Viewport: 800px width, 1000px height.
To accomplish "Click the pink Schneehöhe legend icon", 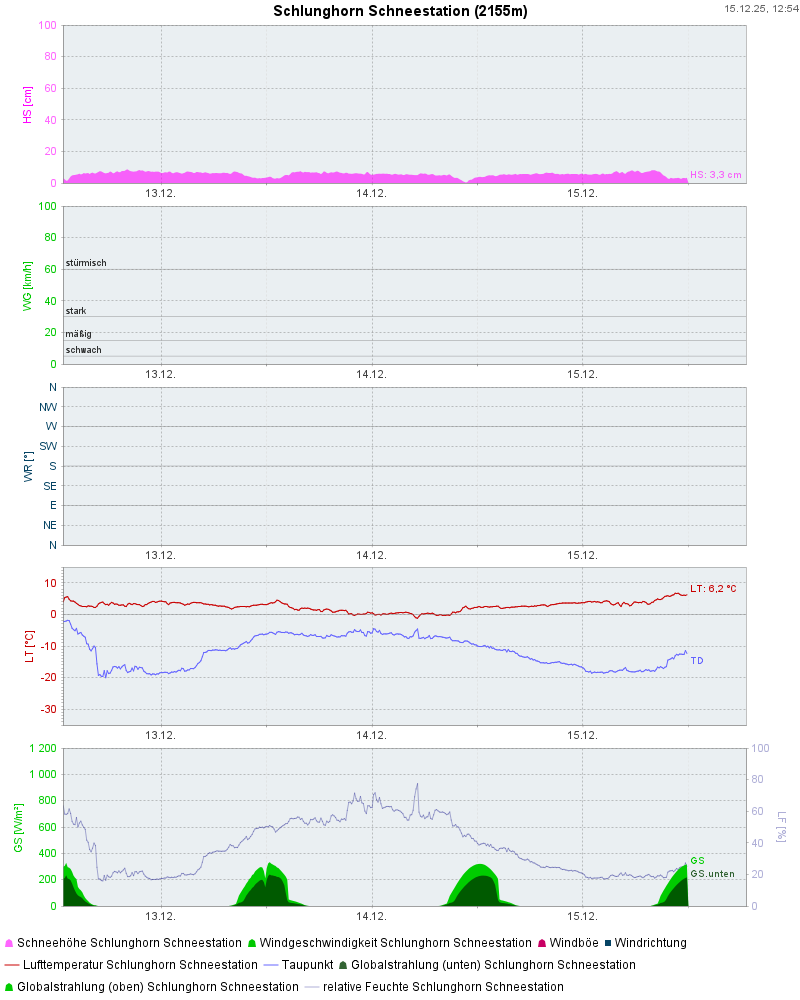I will pos(9,943).
